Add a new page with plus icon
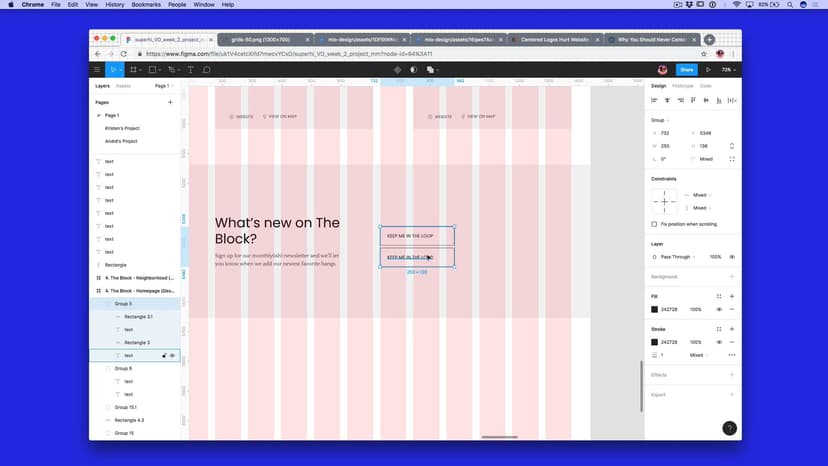828x466 pixels. (170, 102)
